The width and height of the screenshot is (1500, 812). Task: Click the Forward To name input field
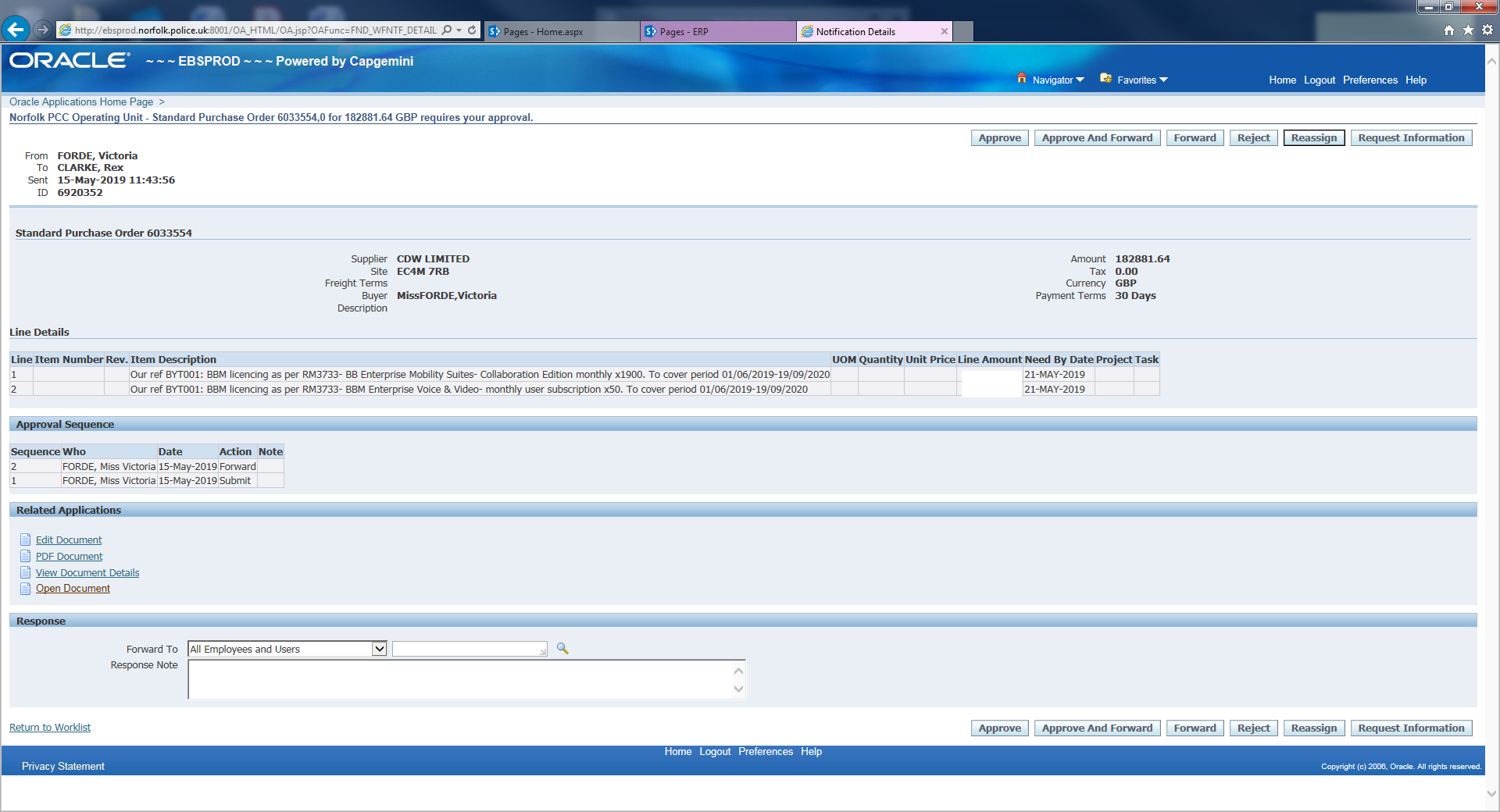(x=467, y=649)
